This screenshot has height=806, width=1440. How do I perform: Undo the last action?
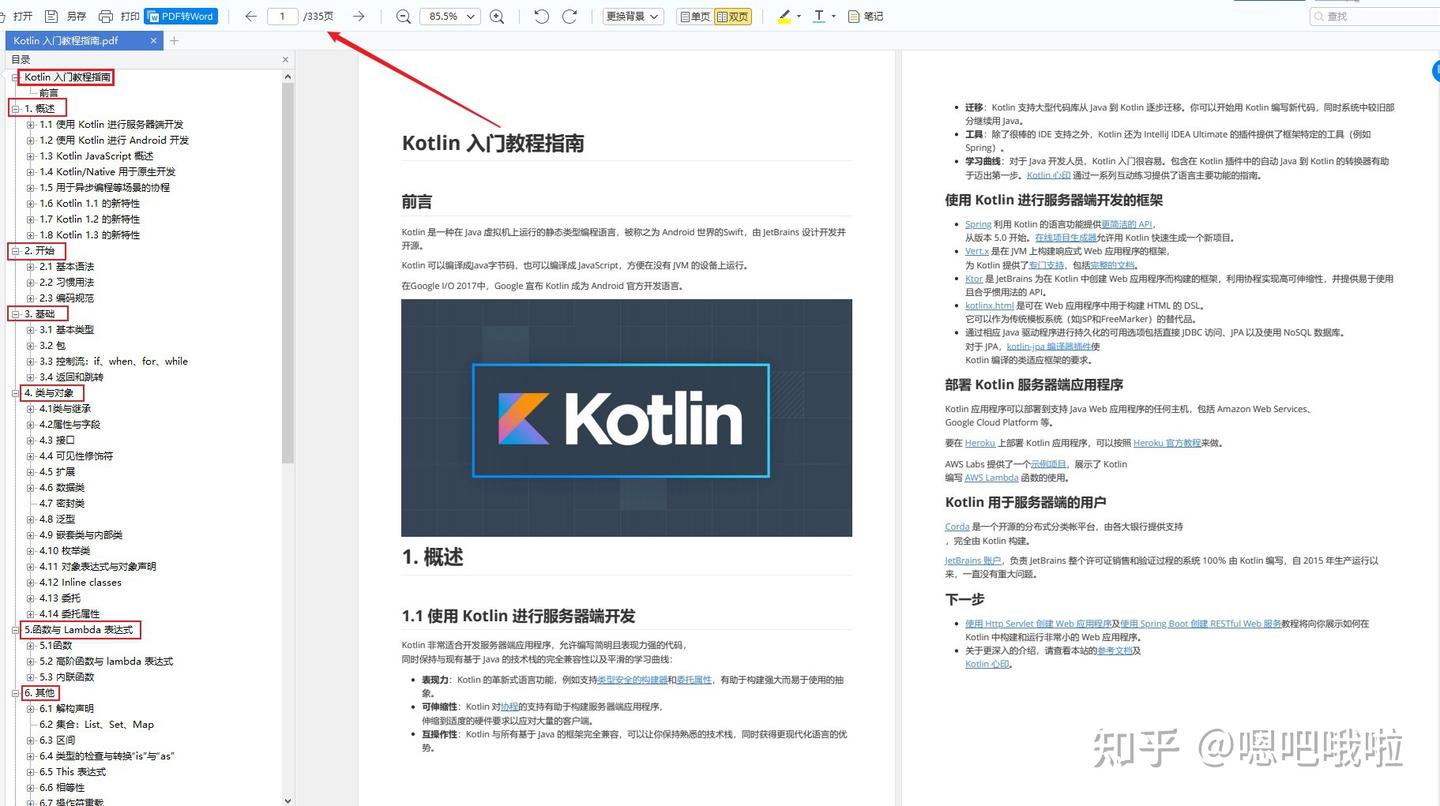pos(540,16)
